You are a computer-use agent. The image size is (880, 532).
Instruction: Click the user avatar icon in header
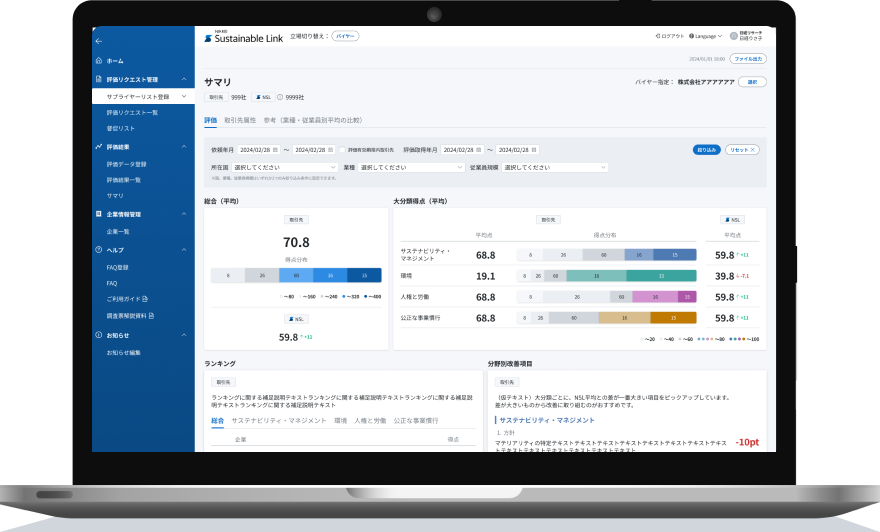pos(734,36)
